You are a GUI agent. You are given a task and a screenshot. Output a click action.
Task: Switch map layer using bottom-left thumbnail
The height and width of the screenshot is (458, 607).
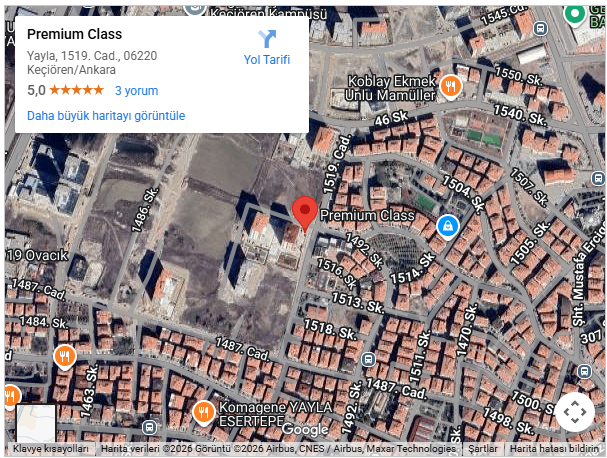(36, 424)
